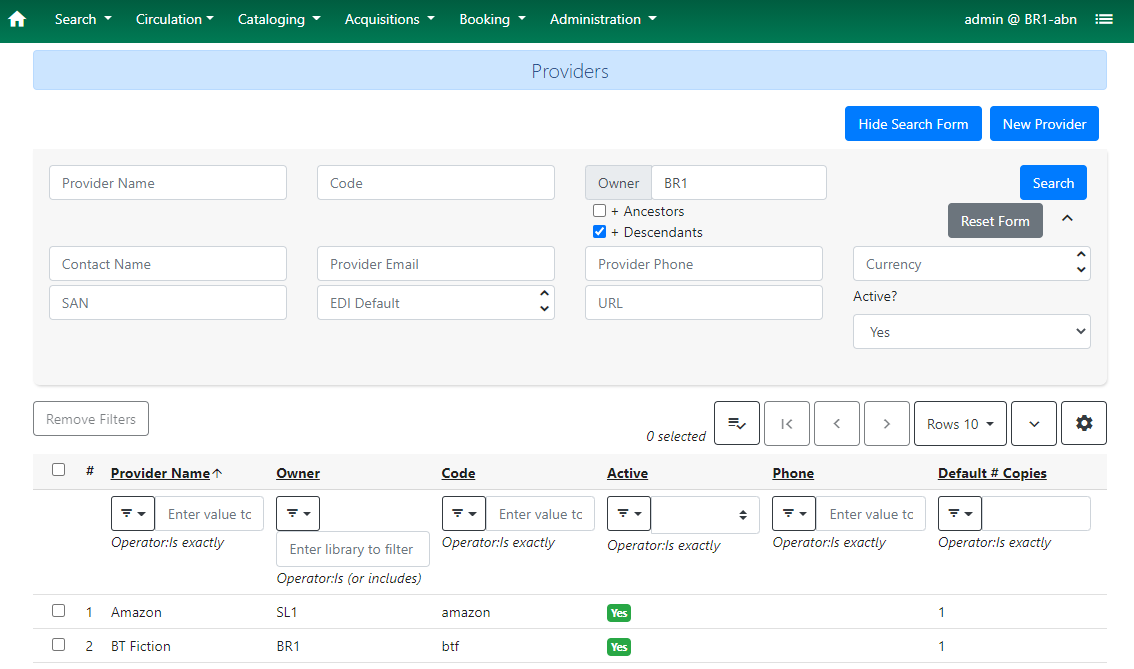Select the Amazon row checkbox
Viewport: 1134px width, 669px height.
(58, 611)
